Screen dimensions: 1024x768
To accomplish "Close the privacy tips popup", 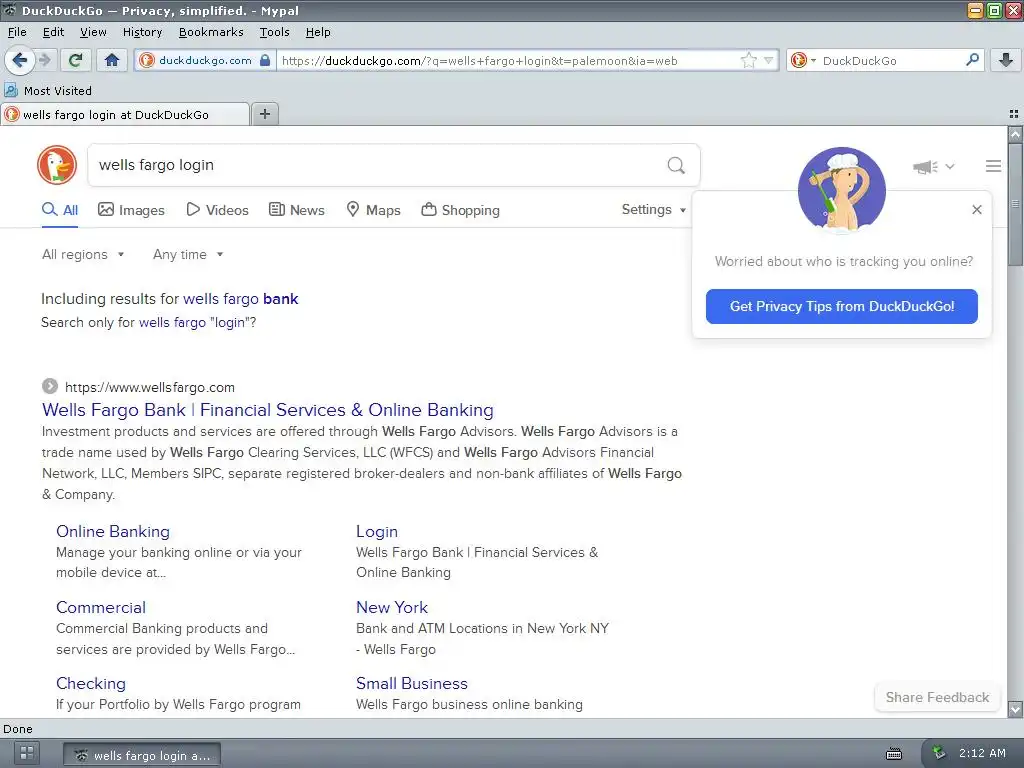I will [x=976, y=210].
